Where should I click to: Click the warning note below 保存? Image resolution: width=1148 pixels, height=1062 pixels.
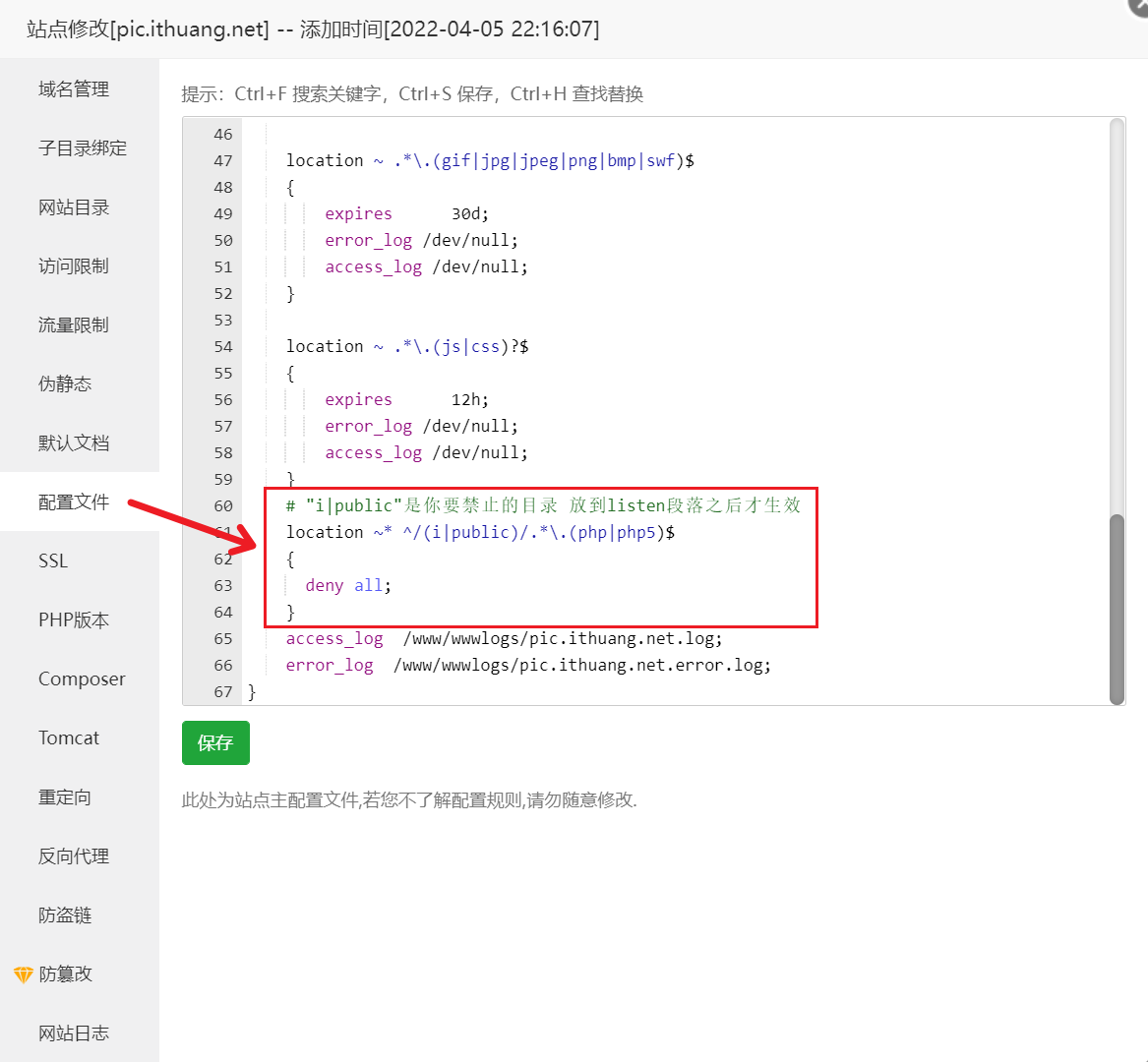click(409, 800)
